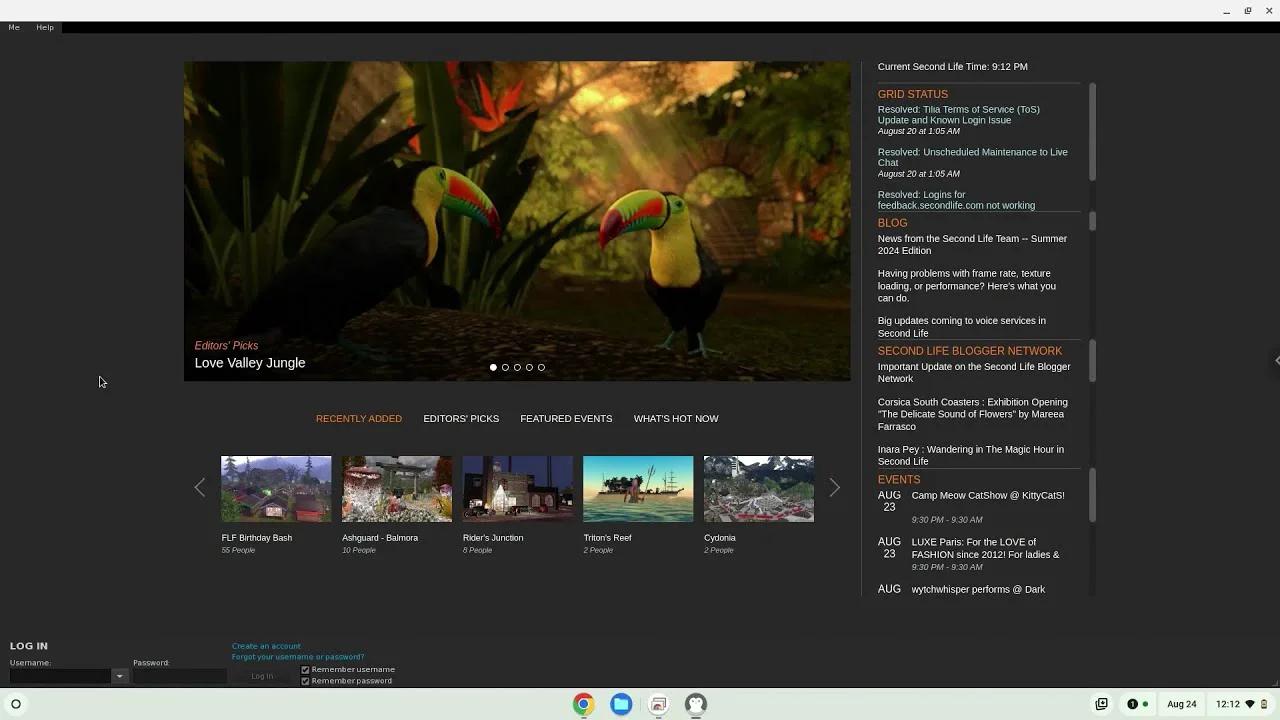Click the screen mirror icon in the status area

(1101, 704)
